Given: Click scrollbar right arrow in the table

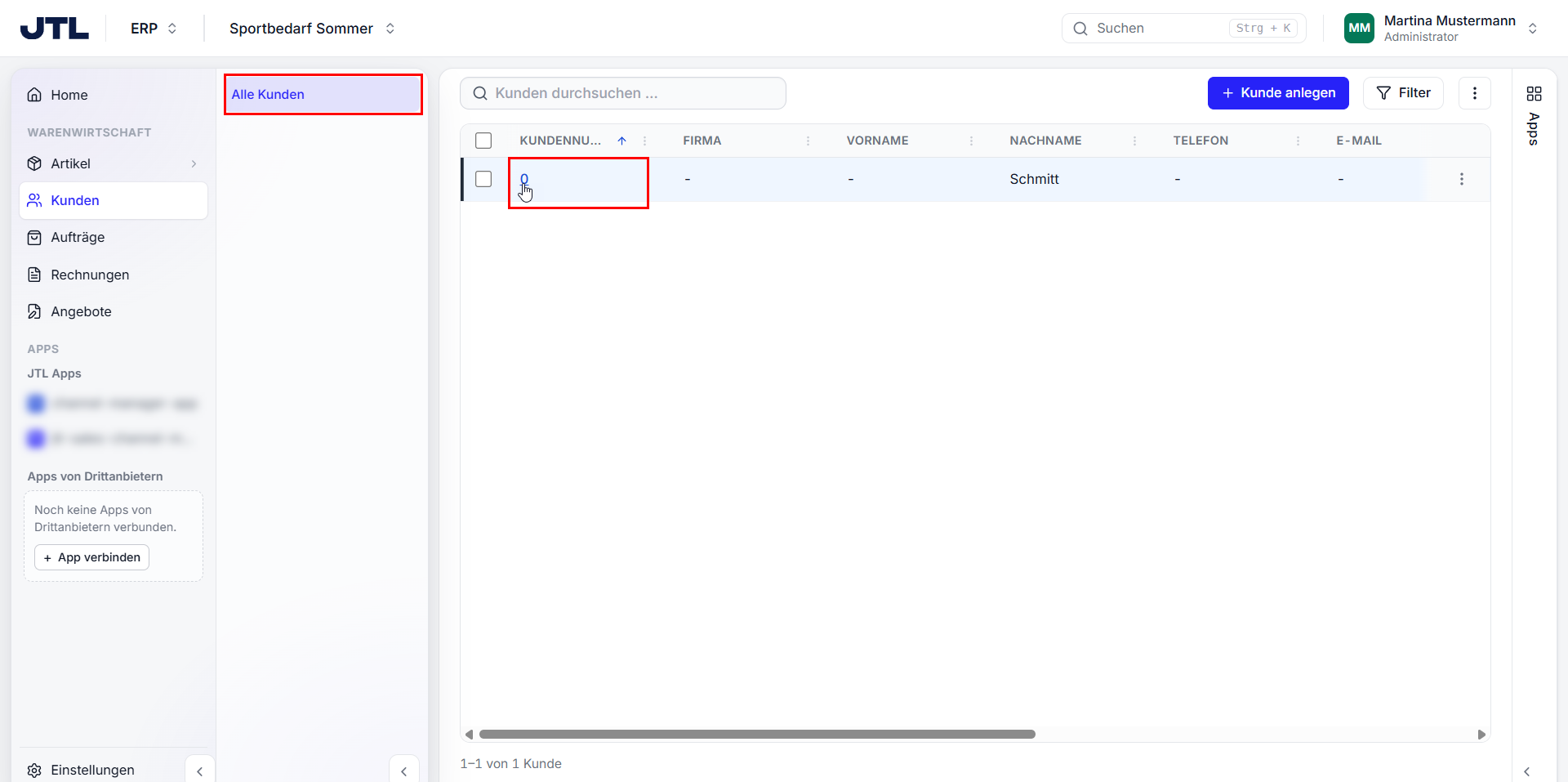Looking at the screenshot, I should pos(1481,735).
